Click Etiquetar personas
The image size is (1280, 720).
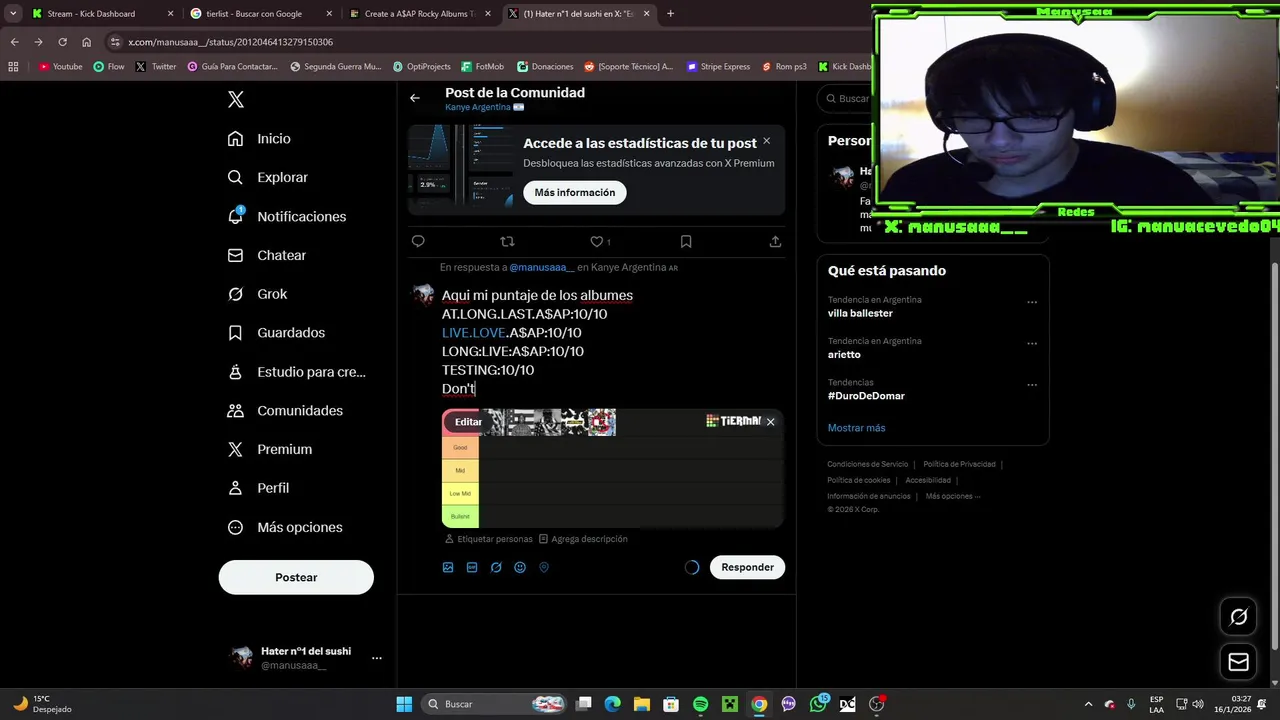(x=489, y=539)
